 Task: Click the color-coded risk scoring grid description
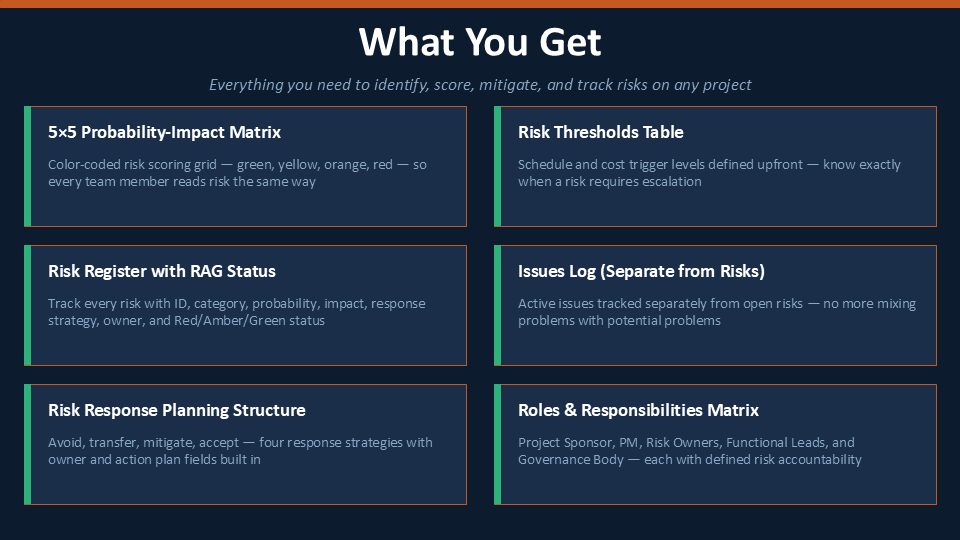tap(238, 173)
